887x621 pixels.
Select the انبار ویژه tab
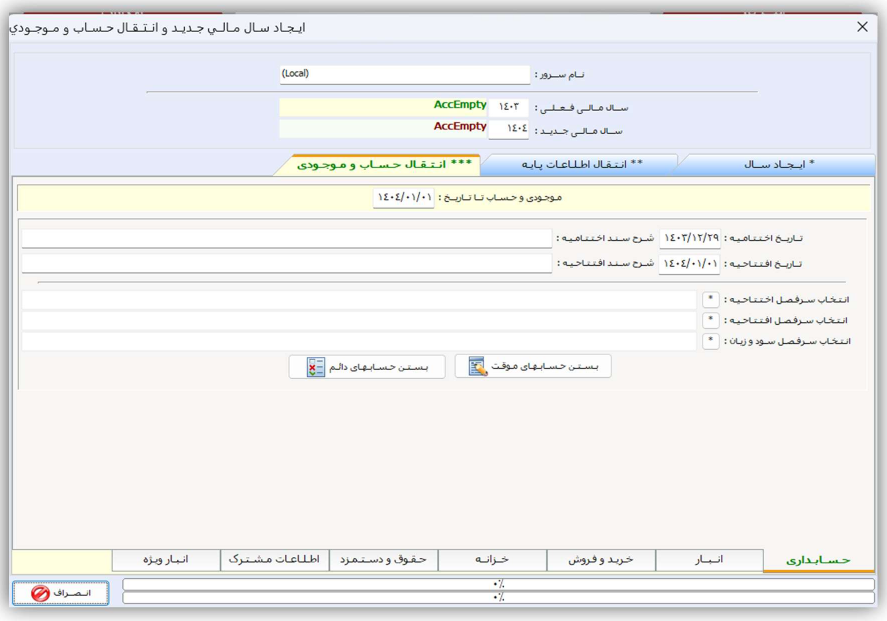click(x=166, y=559)
